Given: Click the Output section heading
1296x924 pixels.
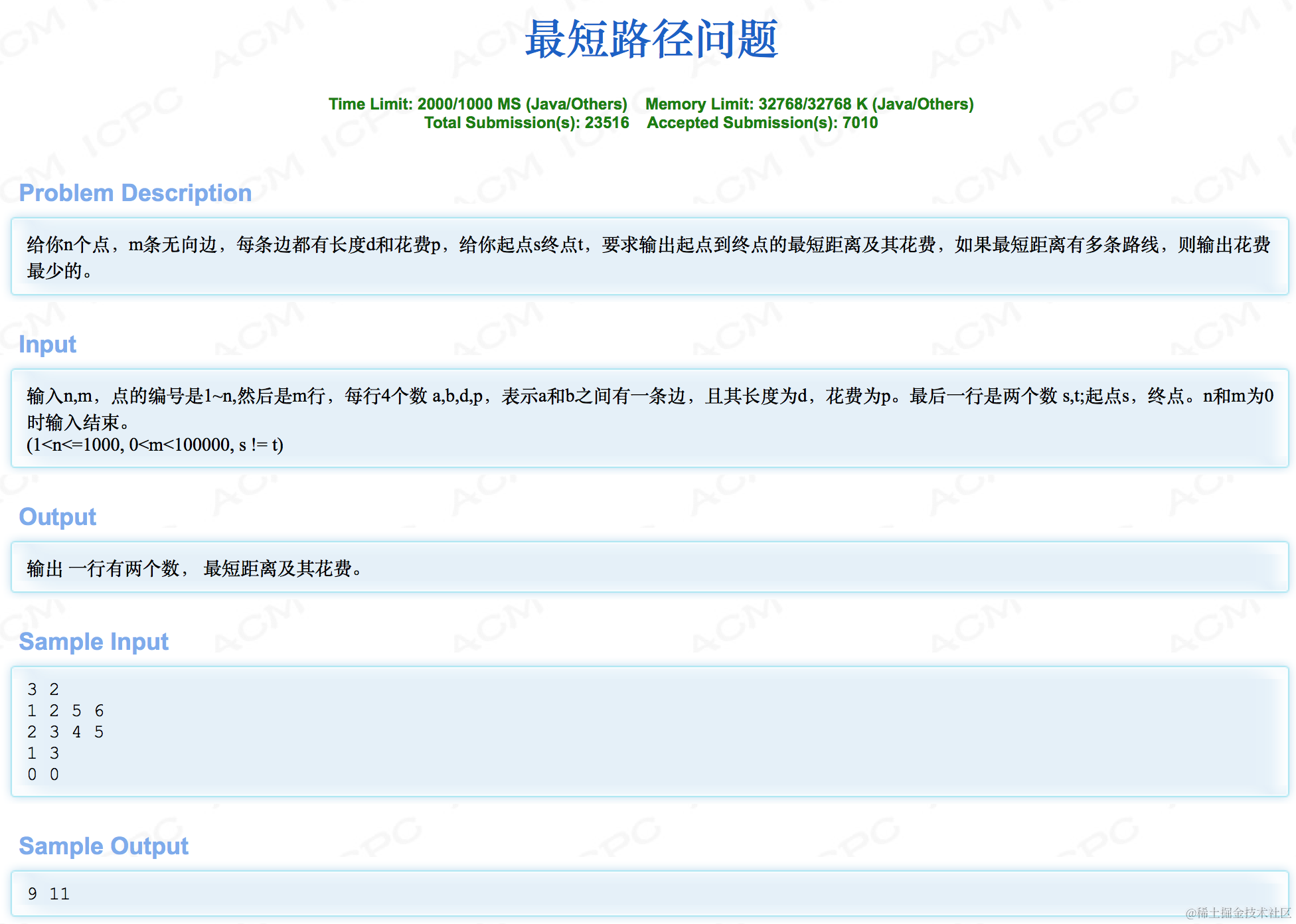Looking at the screenshot, I should [x=57, y=517].
